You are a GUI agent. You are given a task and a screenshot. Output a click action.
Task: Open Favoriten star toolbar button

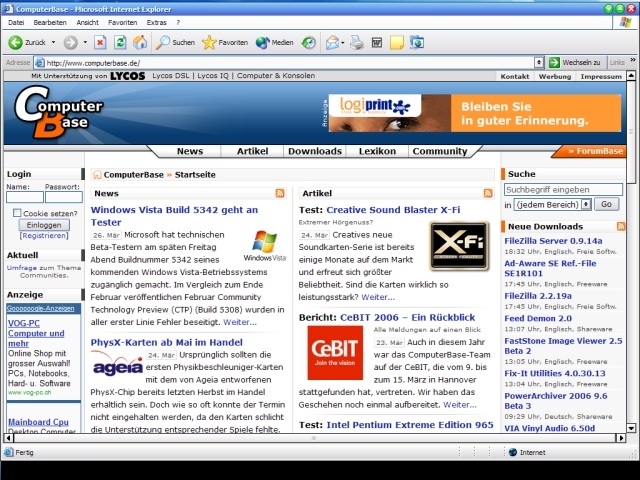pos(225,42)
